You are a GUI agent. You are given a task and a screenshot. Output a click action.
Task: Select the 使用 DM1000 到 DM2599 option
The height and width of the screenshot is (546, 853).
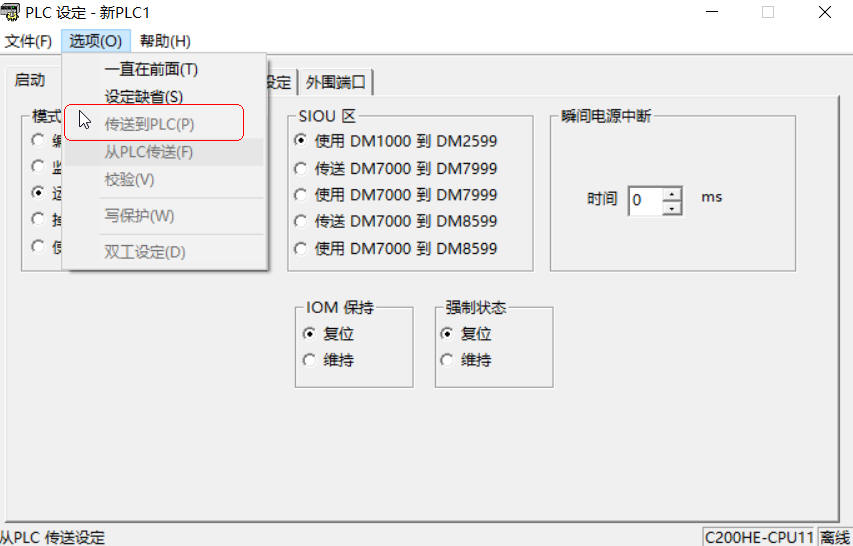pyautogui.click(x=300, y=141)
